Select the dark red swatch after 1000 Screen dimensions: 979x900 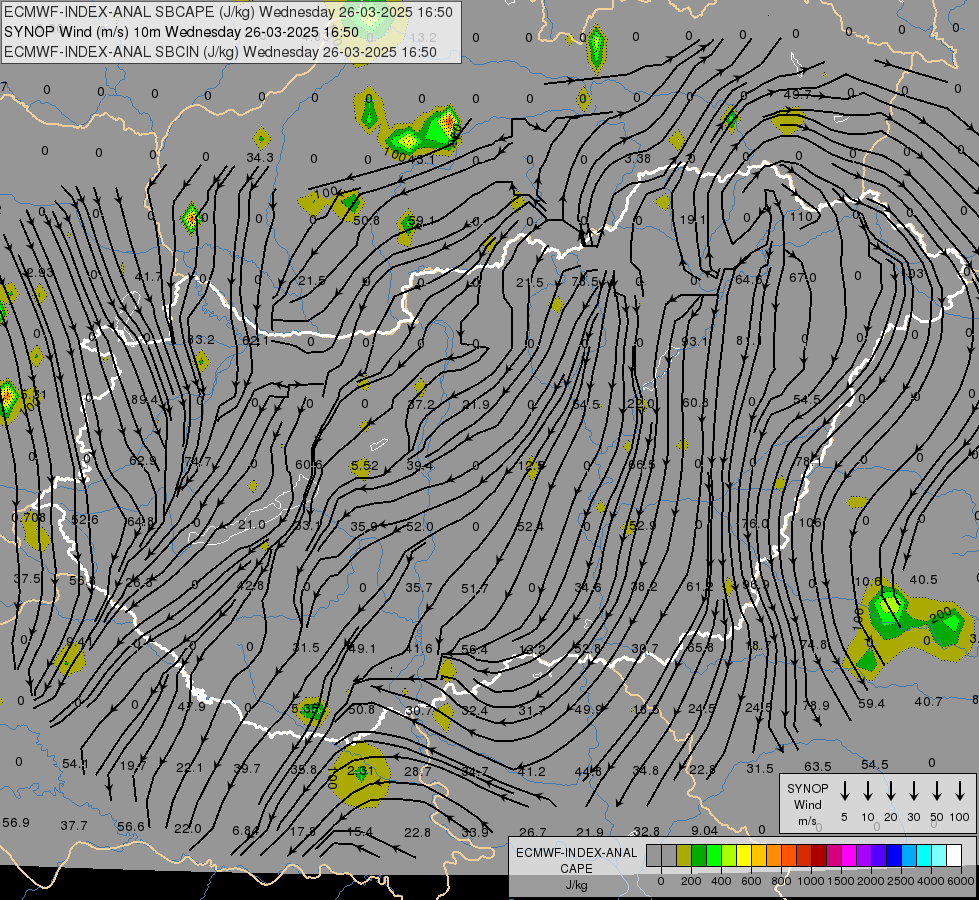pos(819,856)
